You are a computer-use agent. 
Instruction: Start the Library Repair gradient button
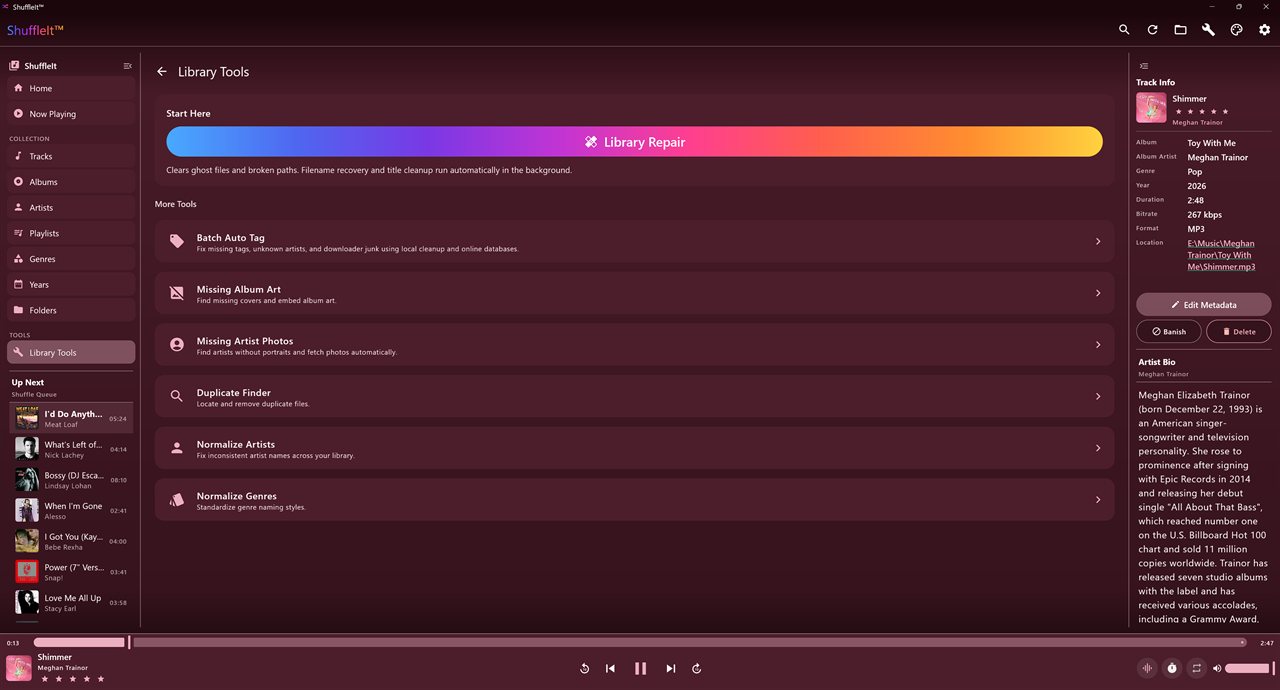tap(634, 142)
